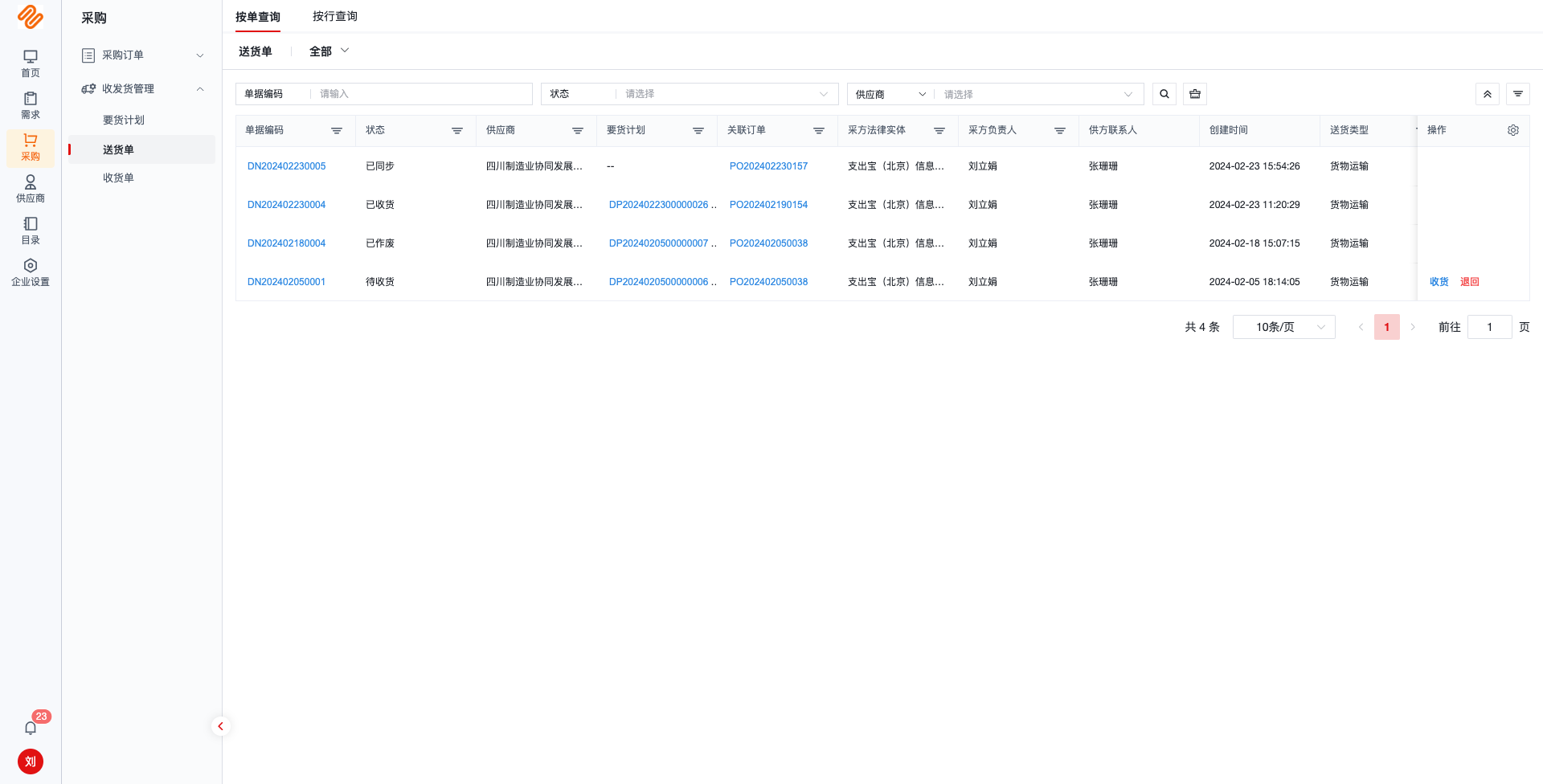Open delivery note DN202402180004
The width and height of the screenshot is (1543, 784).
pos(286,243)
